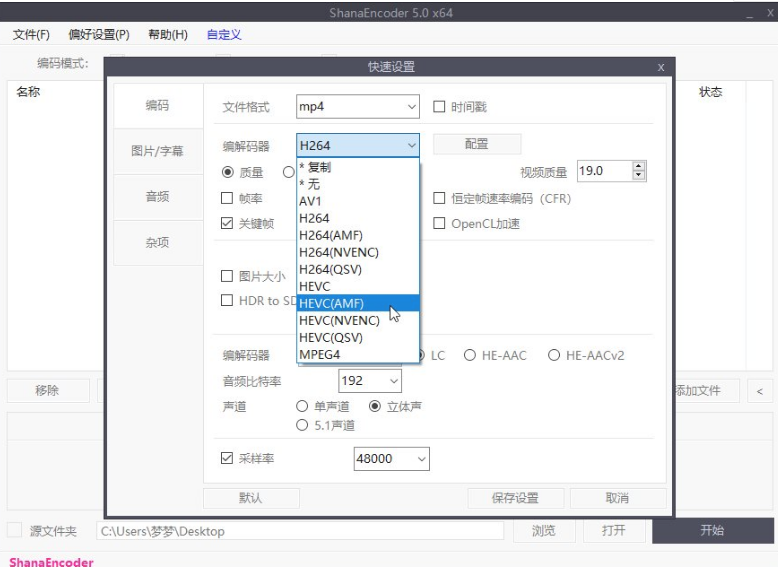Click the 默认 button

(x=251, y=498)
